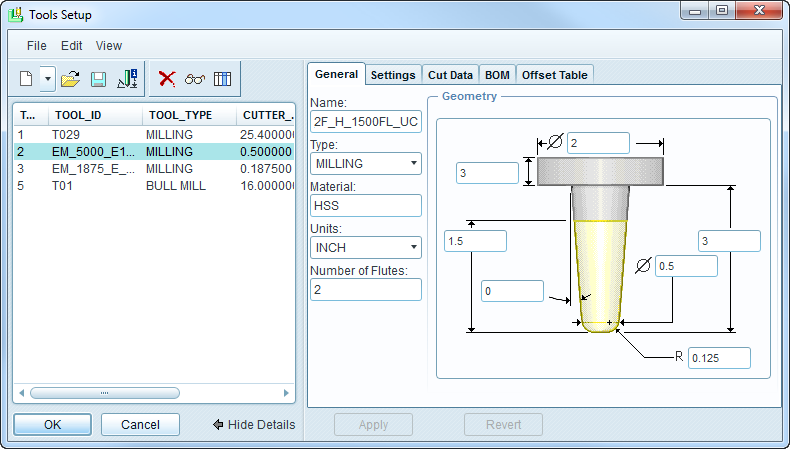This screenshot has width=790, height=449.
Task: Click the taper angle field with 0
Action: 512,291
